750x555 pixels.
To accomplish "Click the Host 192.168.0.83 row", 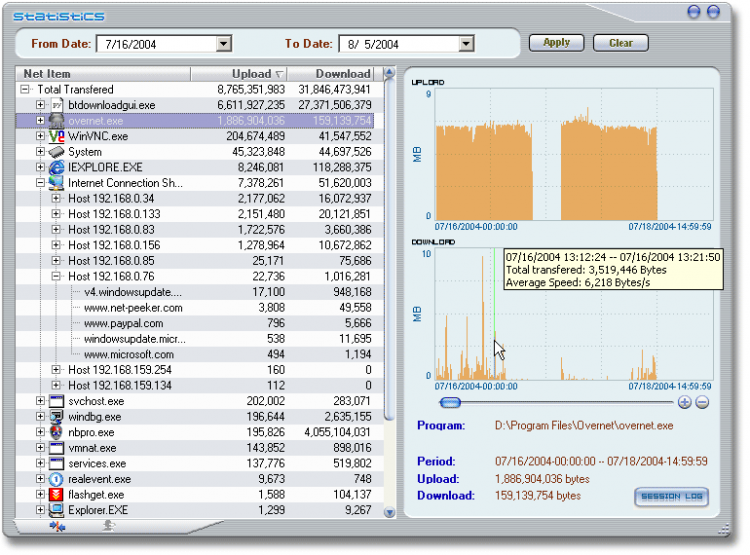I will coord(199,230).
